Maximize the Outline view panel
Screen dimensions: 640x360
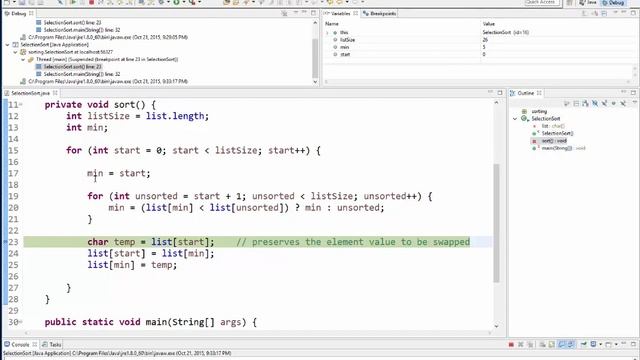click(633, 93)
